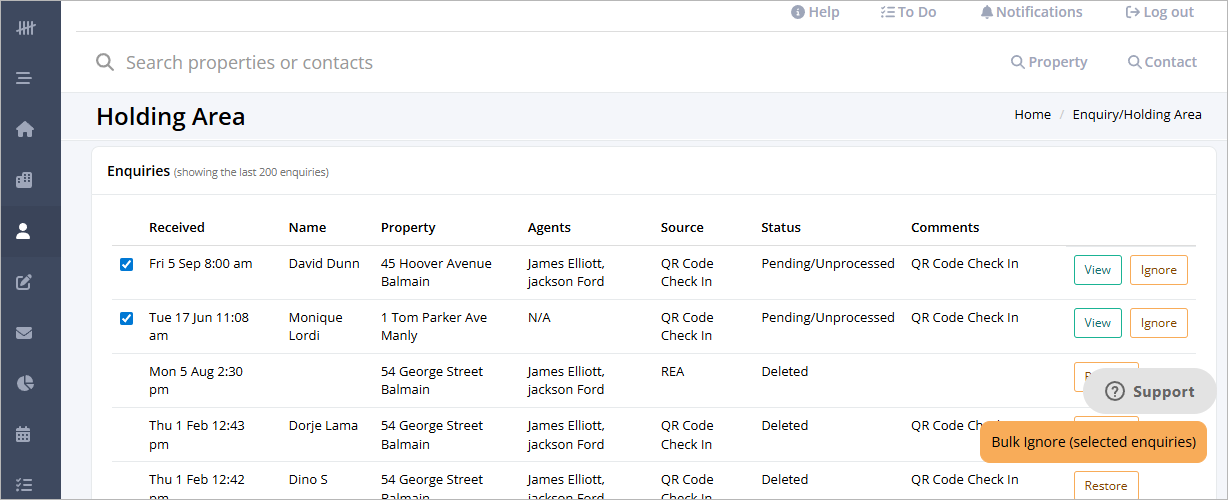Follow the Home breadcrumb link

pos(1032,114)
